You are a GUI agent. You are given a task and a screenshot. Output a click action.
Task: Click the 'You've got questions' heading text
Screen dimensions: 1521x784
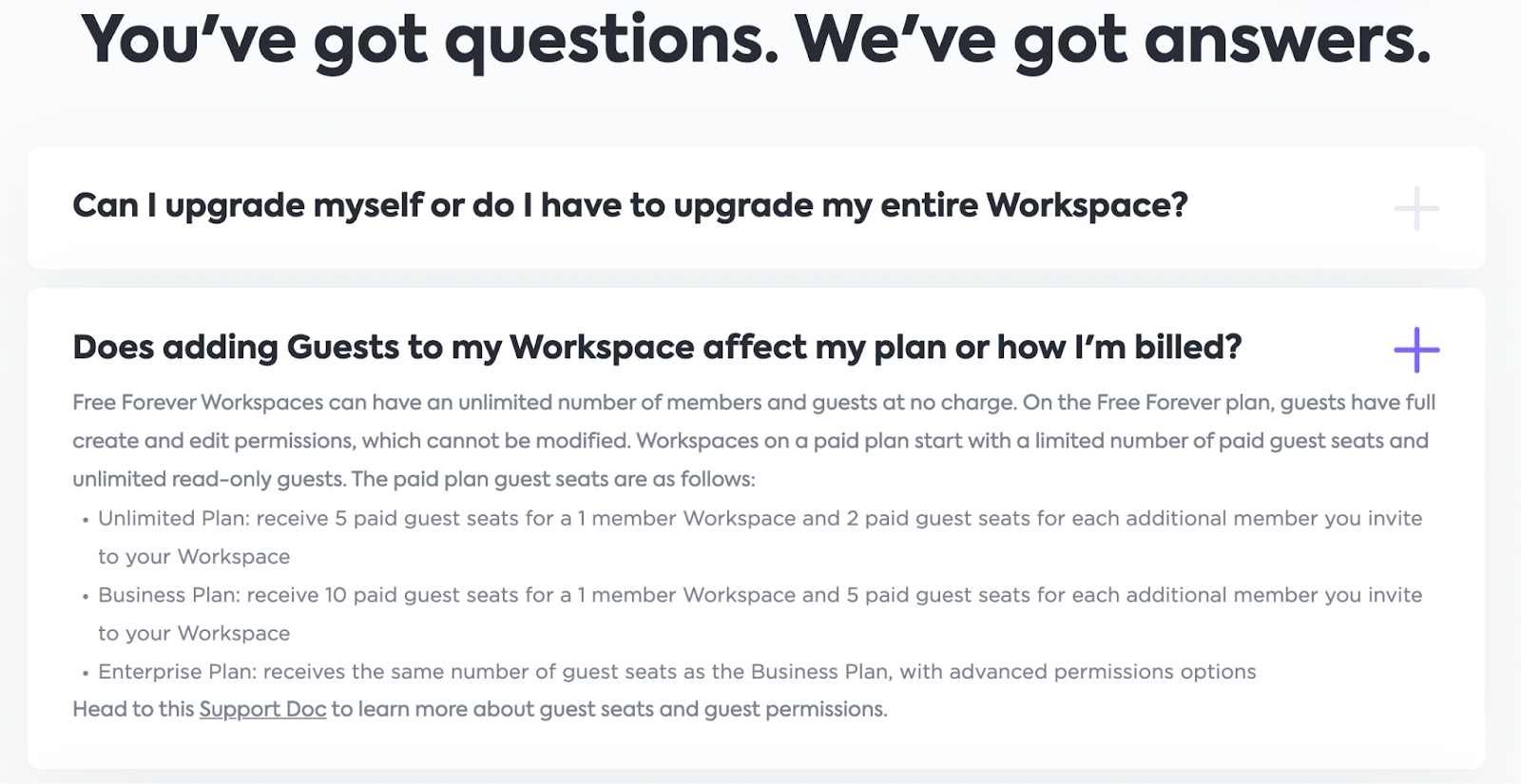pos(430,40)
